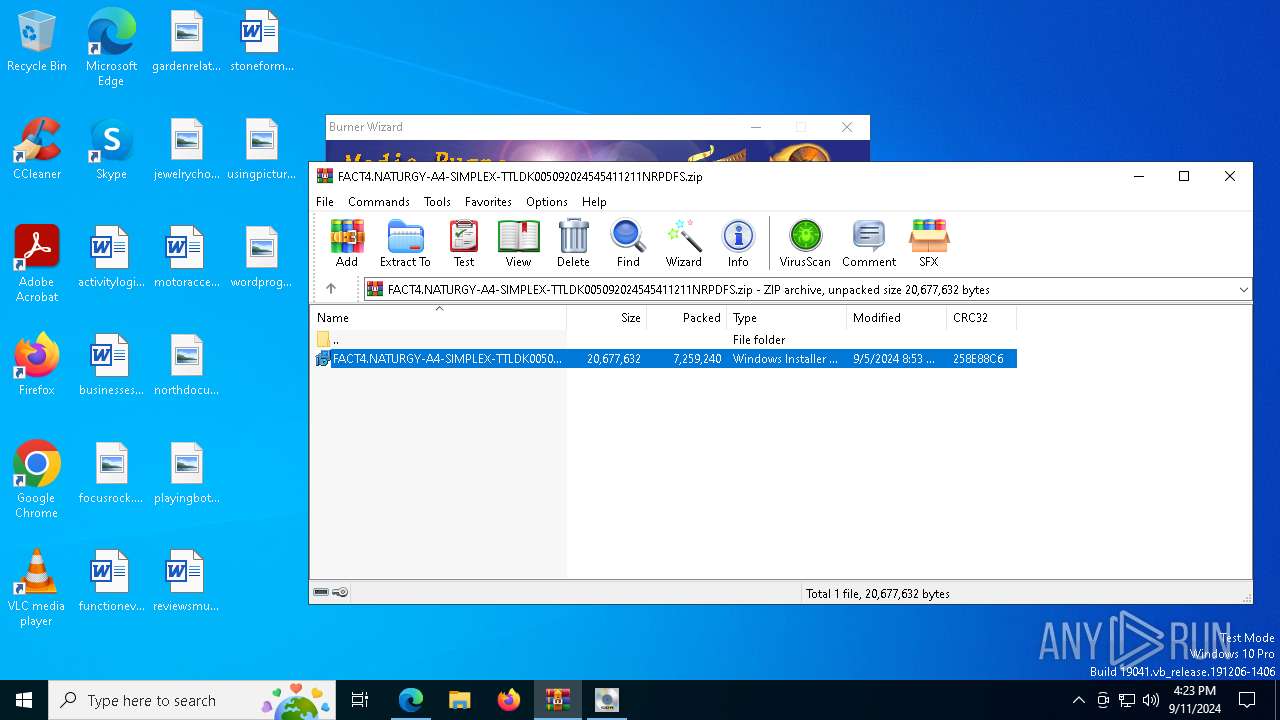Open VLC media player shortcut
Image resolution: width=1280 pixels, height=720 pixels.
[x=37, y=587]
